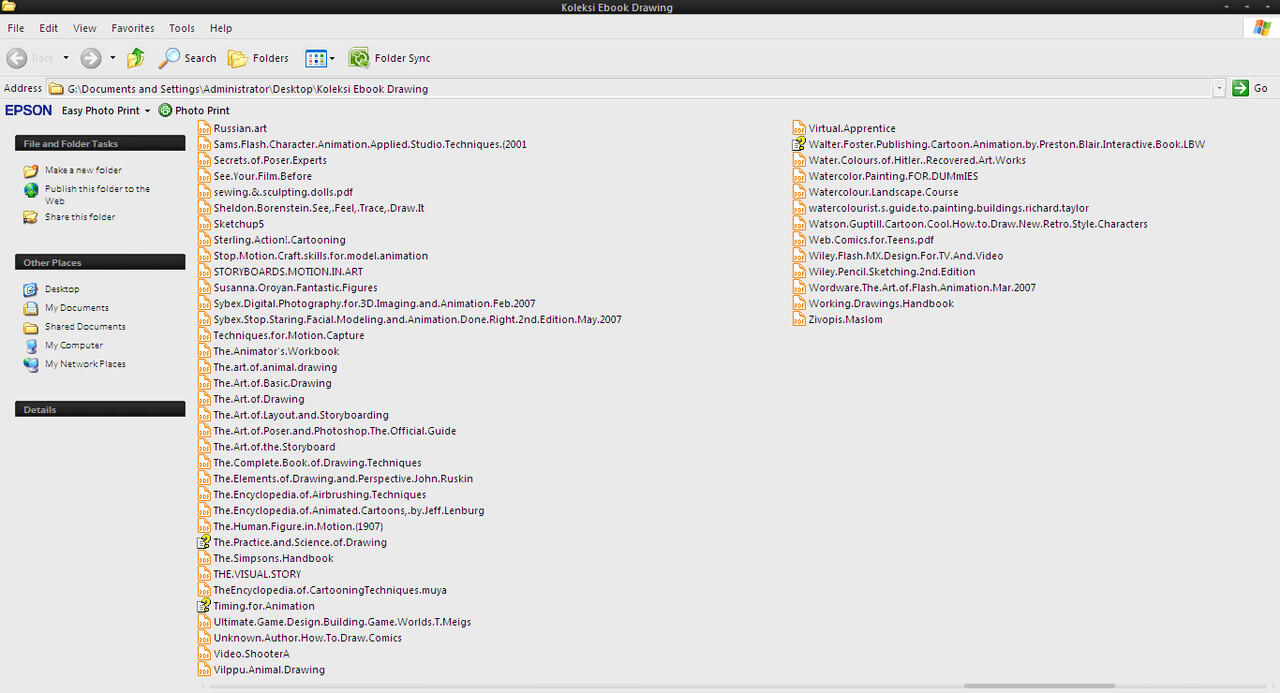Show the Folders tree pane
Screen dimensions: 1280x693
point(258,58)
